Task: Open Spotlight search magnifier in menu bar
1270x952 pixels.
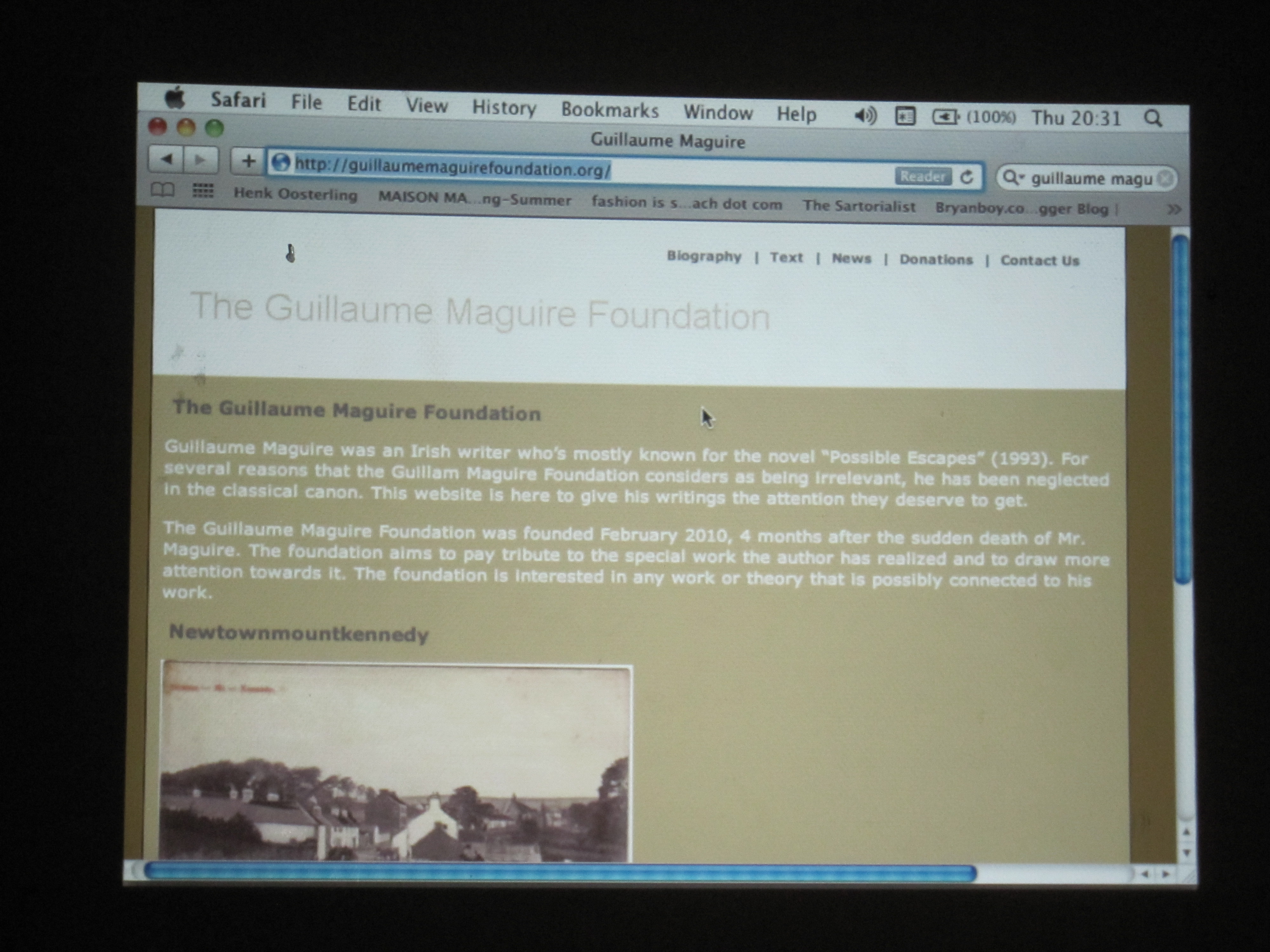Action: (x=1153, y=119)
